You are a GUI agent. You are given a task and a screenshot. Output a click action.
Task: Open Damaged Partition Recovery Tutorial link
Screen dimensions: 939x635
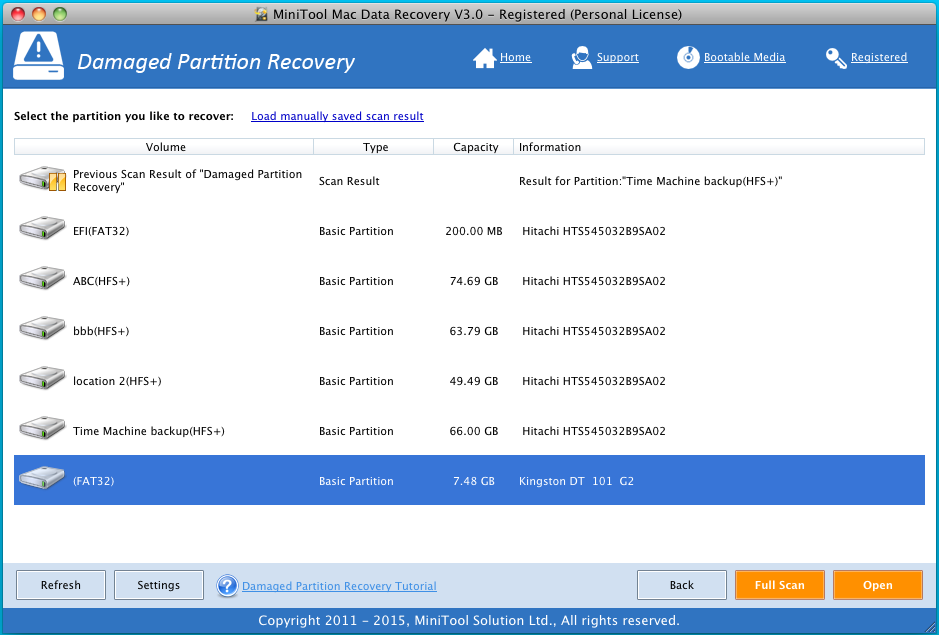(x=339, y=586)
